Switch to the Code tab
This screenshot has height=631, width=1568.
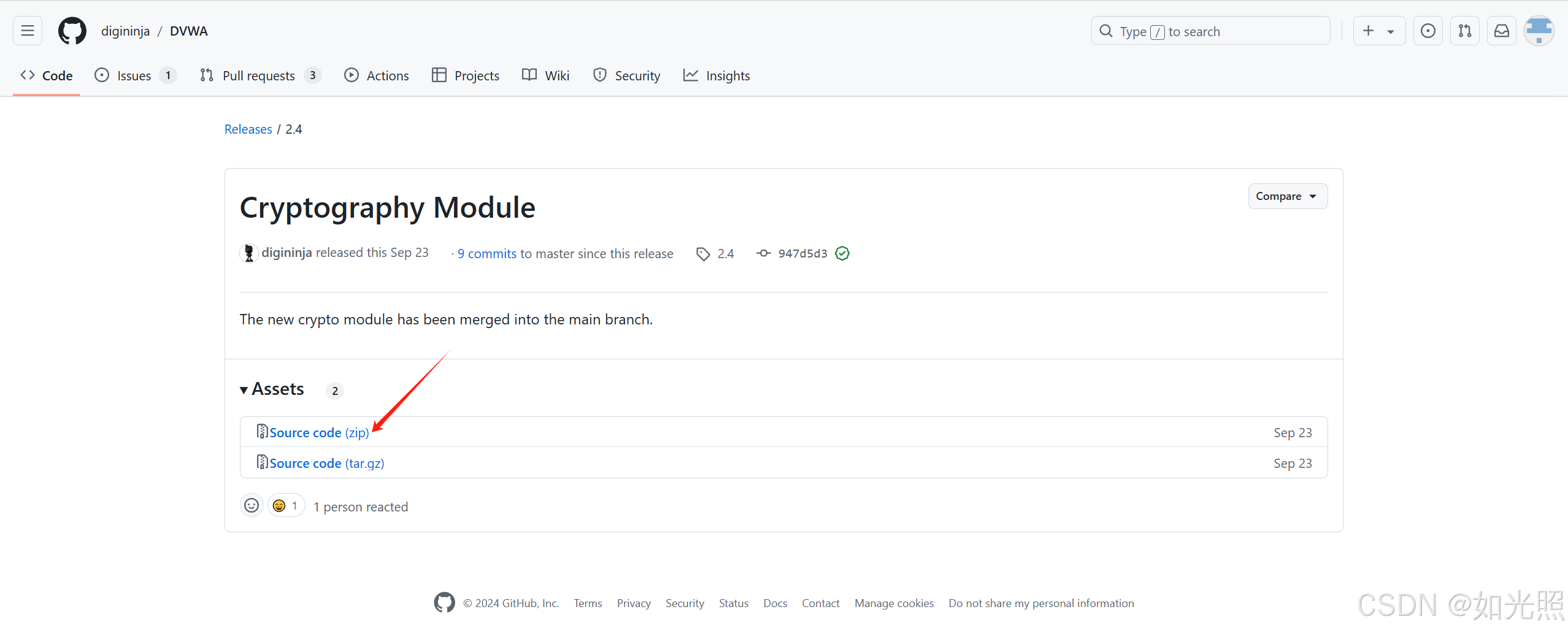[47, 75]
